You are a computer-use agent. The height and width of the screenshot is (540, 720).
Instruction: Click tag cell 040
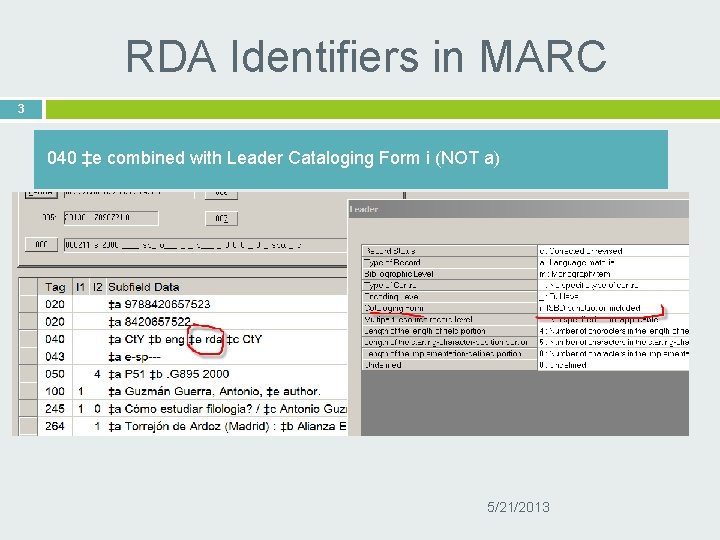point(55,339)
